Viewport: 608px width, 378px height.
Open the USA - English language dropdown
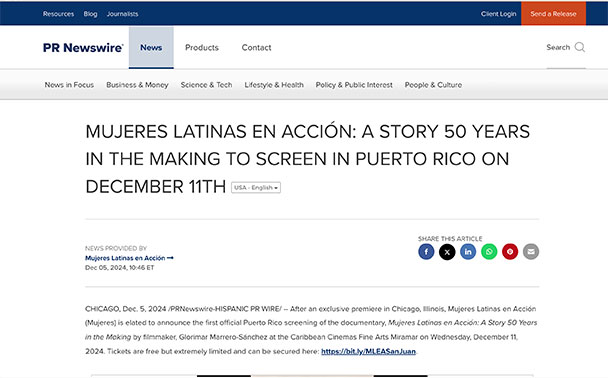click(256, 187)
